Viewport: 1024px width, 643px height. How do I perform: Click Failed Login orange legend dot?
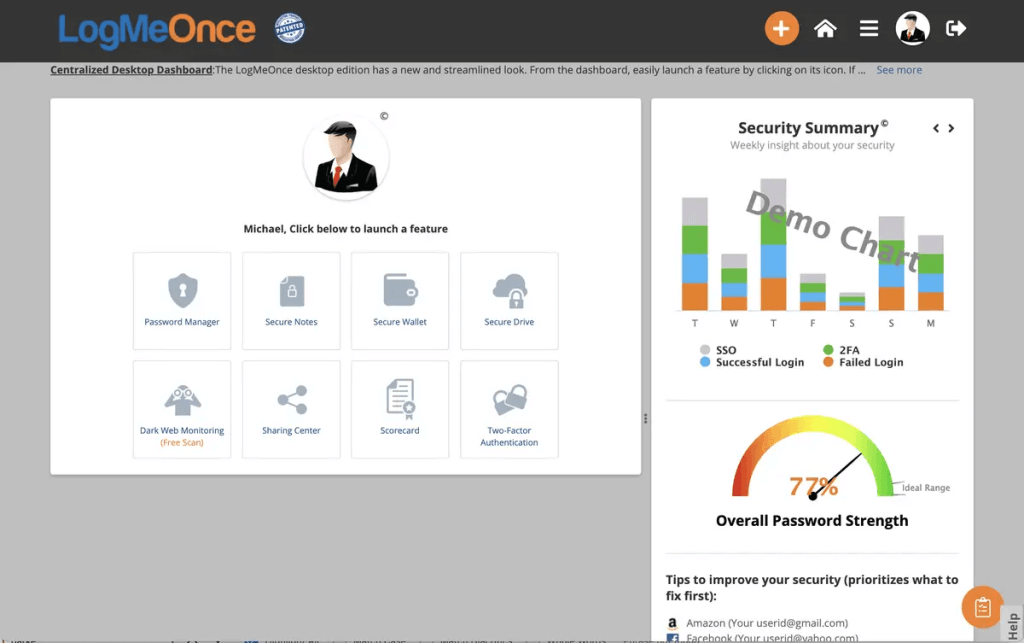pyautogui.click(x=828, y=362)
